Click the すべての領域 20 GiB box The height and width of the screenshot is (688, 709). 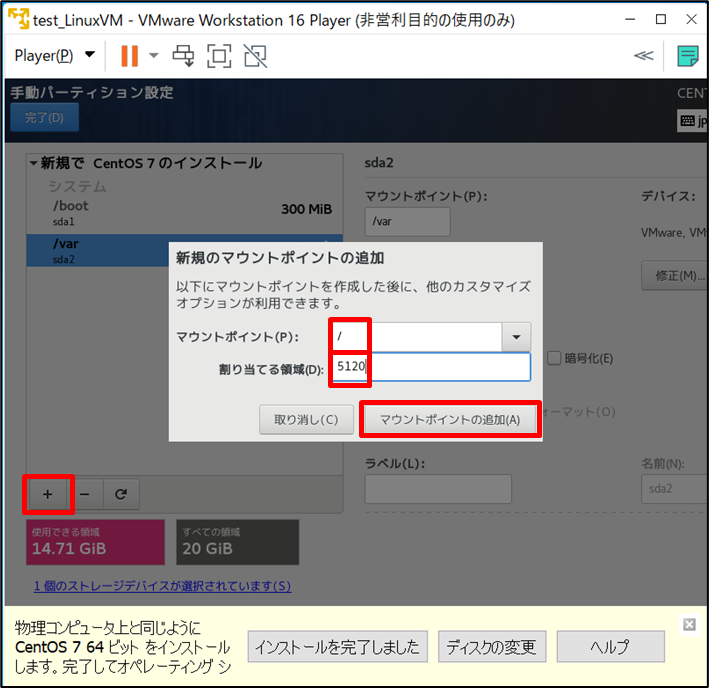pos(237,542)
